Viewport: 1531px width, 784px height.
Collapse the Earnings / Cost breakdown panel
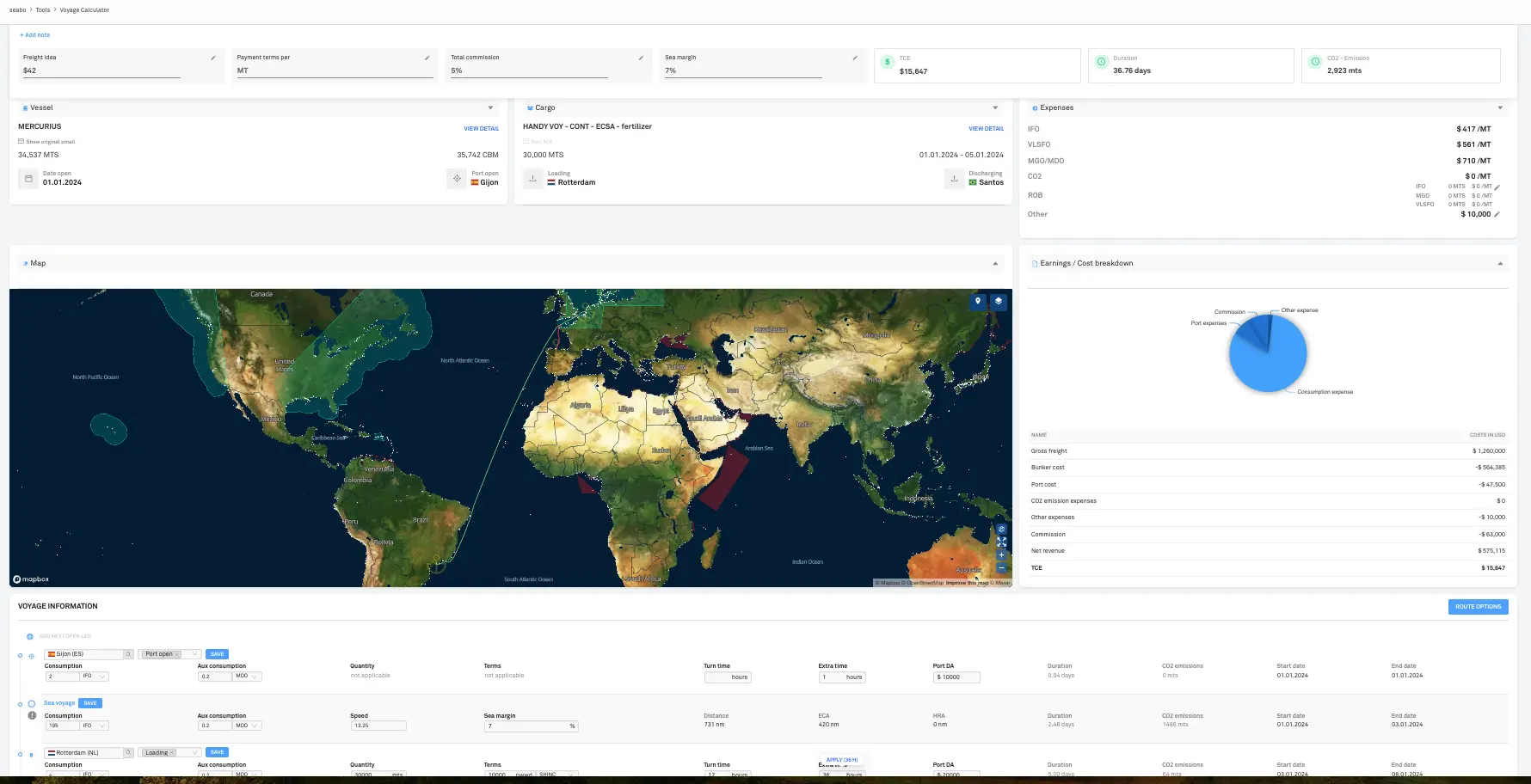[1500, 263]
